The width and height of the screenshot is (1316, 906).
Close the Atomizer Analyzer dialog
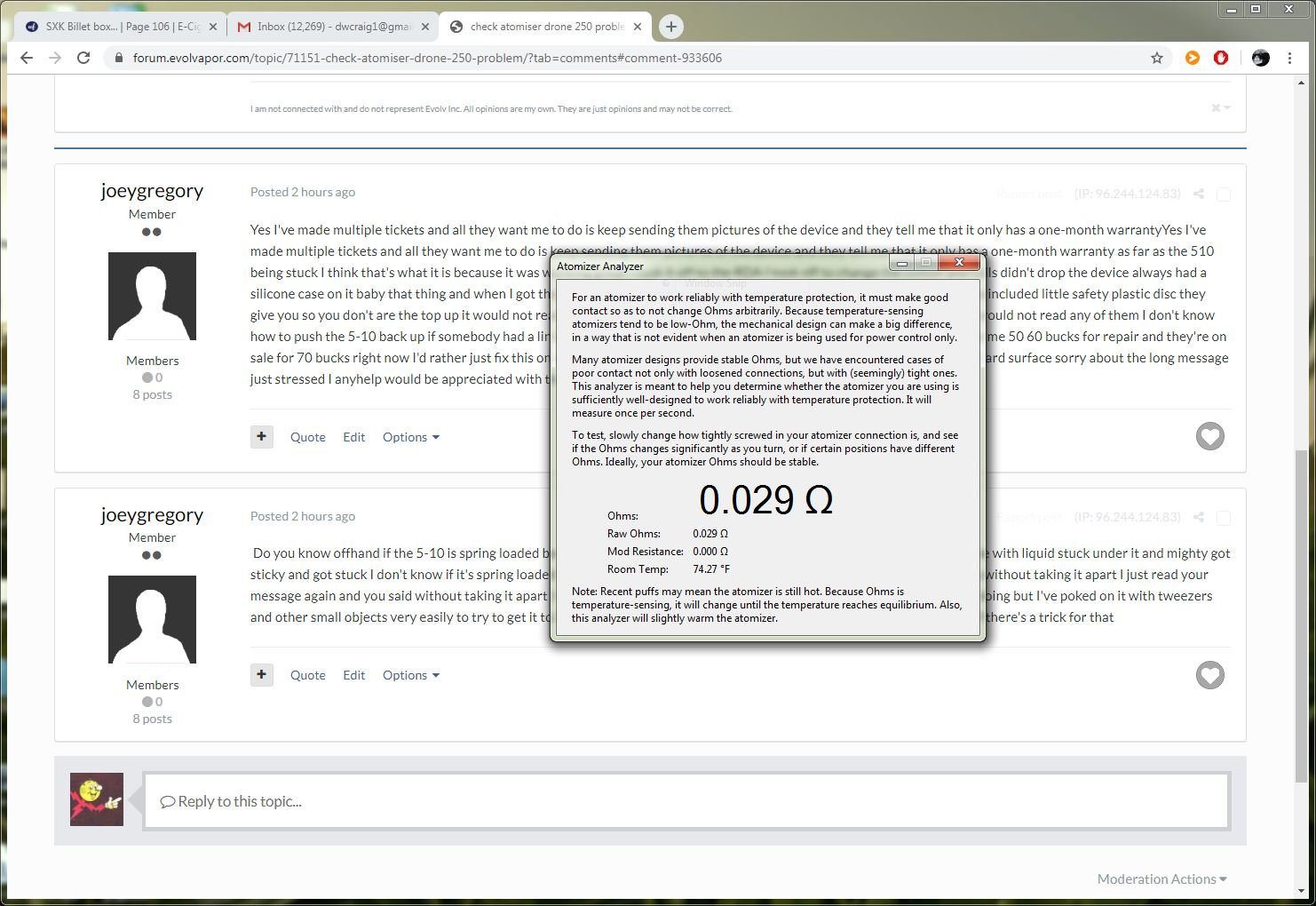[959, 263]
